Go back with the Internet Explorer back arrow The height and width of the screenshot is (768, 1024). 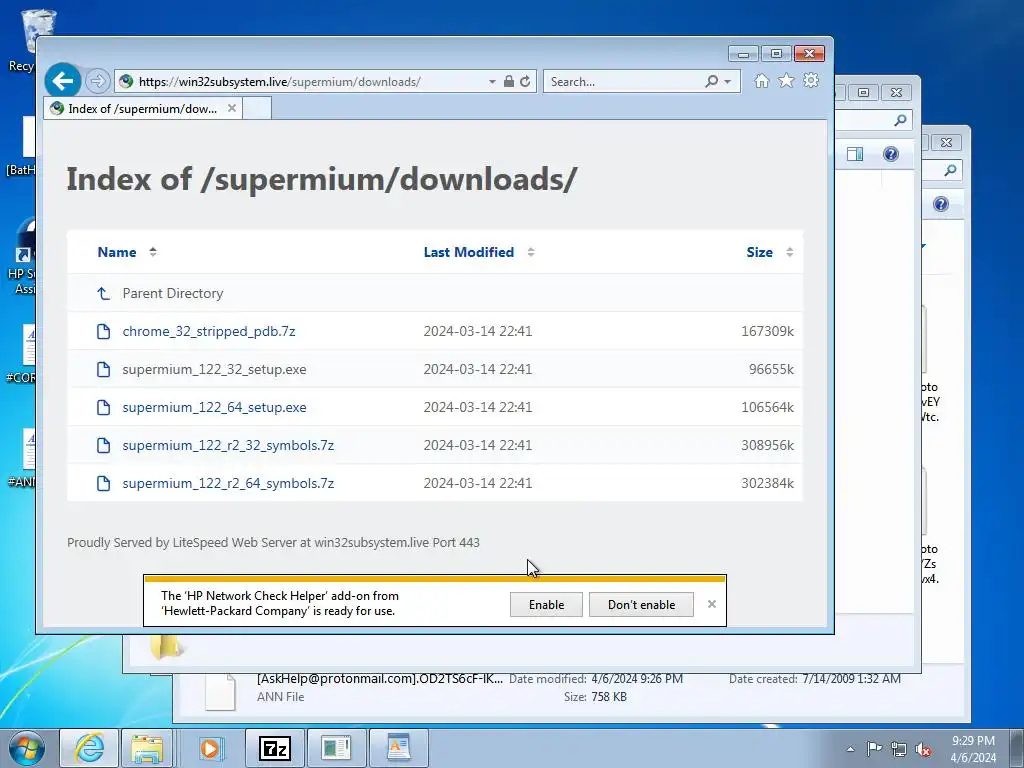[63, 82]
